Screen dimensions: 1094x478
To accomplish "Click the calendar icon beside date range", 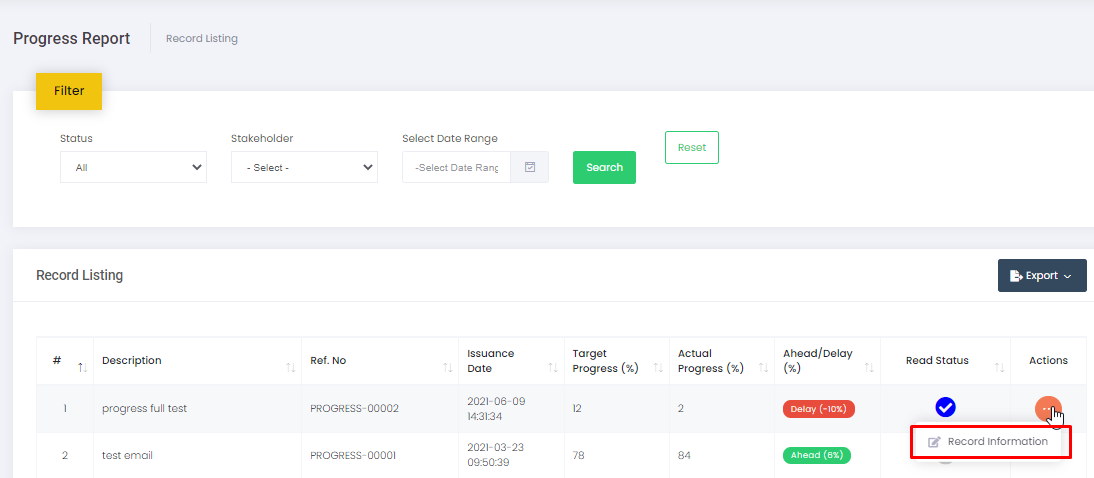I will tap(530, 167).
